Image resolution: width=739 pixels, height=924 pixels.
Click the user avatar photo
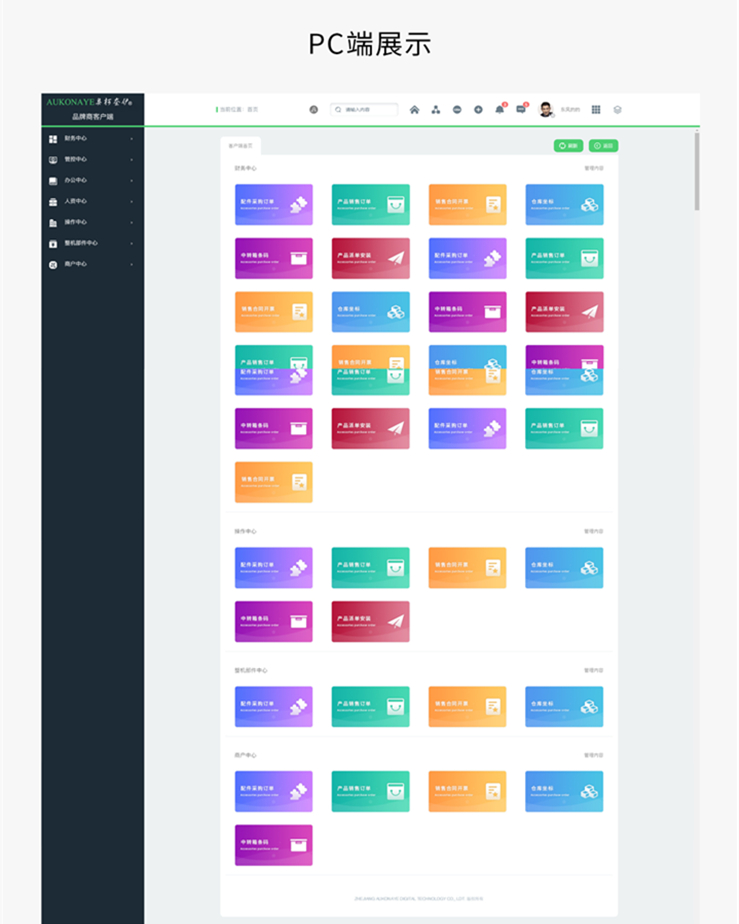546,110
